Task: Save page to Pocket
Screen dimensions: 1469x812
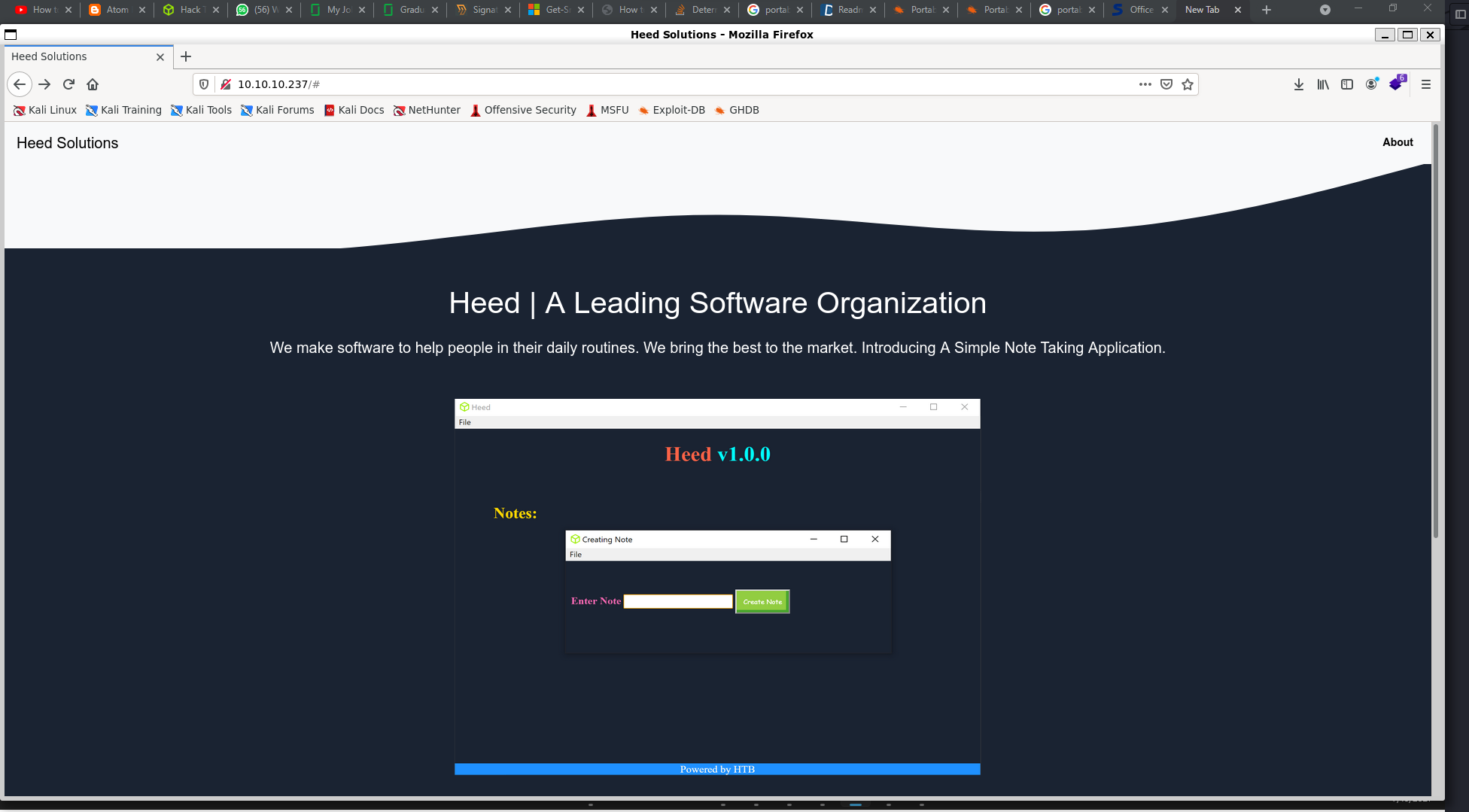Action: (x=1166, y=84)
